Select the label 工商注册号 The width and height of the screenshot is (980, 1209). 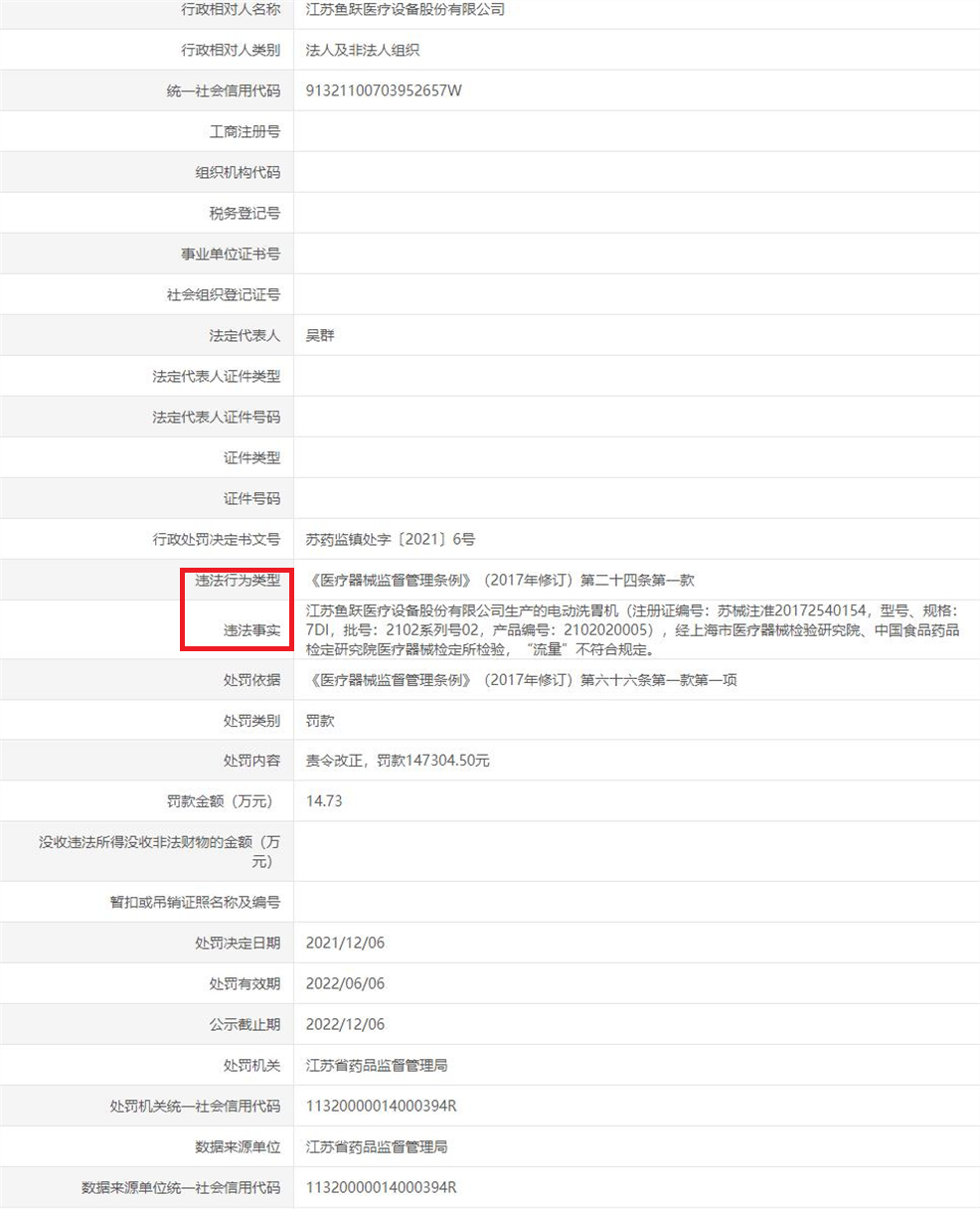click(x=245, y=131)
